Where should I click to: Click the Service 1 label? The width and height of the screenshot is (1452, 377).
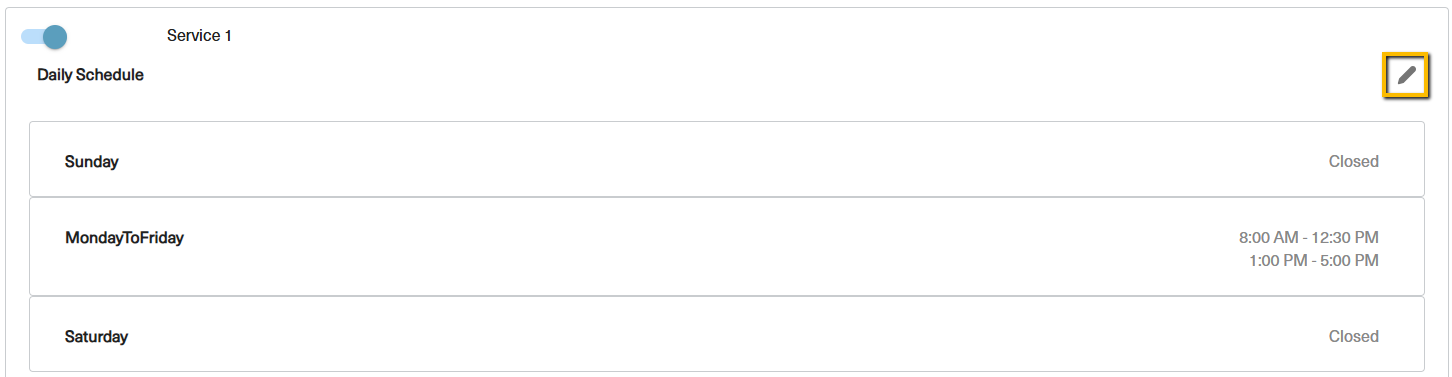tap(199, 36)
